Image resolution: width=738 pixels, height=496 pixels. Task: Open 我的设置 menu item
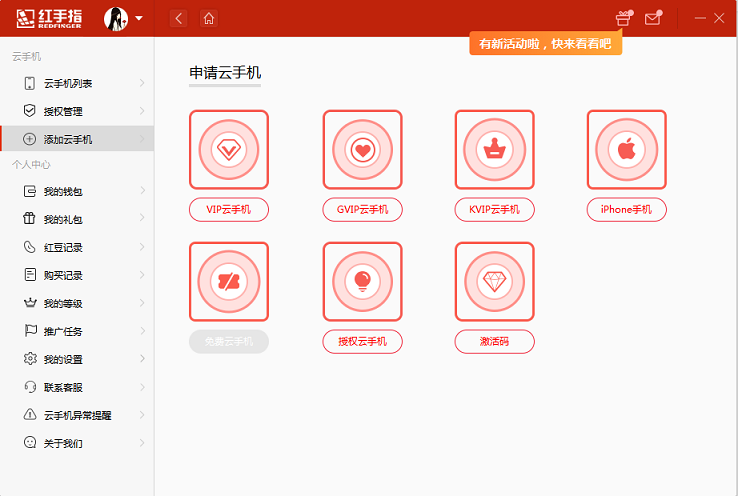tap(77, 359)
